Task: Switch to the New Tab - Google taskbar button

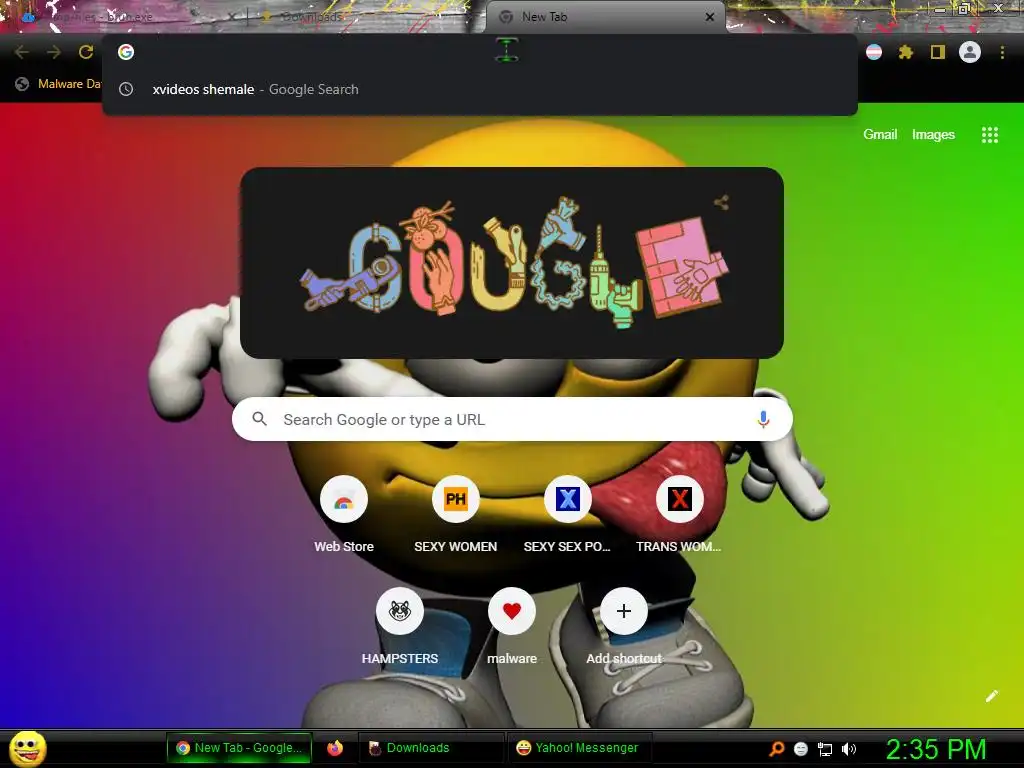Action: point(239,748)
